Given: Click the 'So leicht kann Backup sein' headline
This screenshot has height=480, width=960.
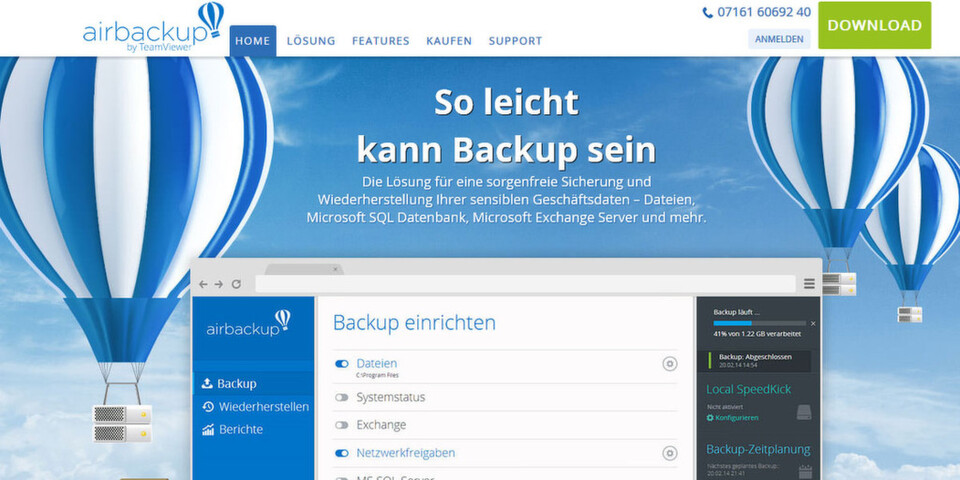Looking at the screenshot, I should tap(506, 126).
